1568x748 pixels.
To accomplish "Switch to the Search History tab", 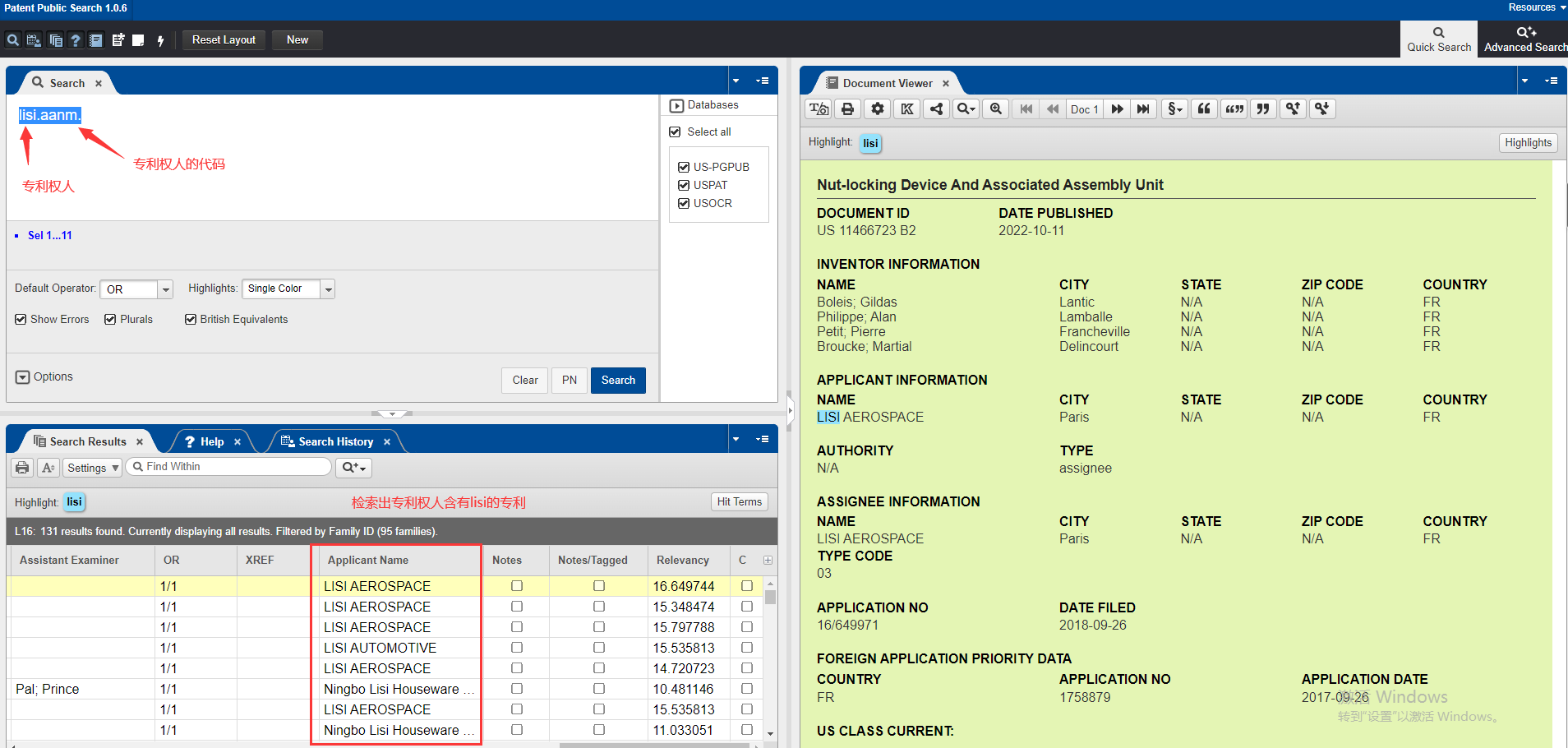I will 335,441.
